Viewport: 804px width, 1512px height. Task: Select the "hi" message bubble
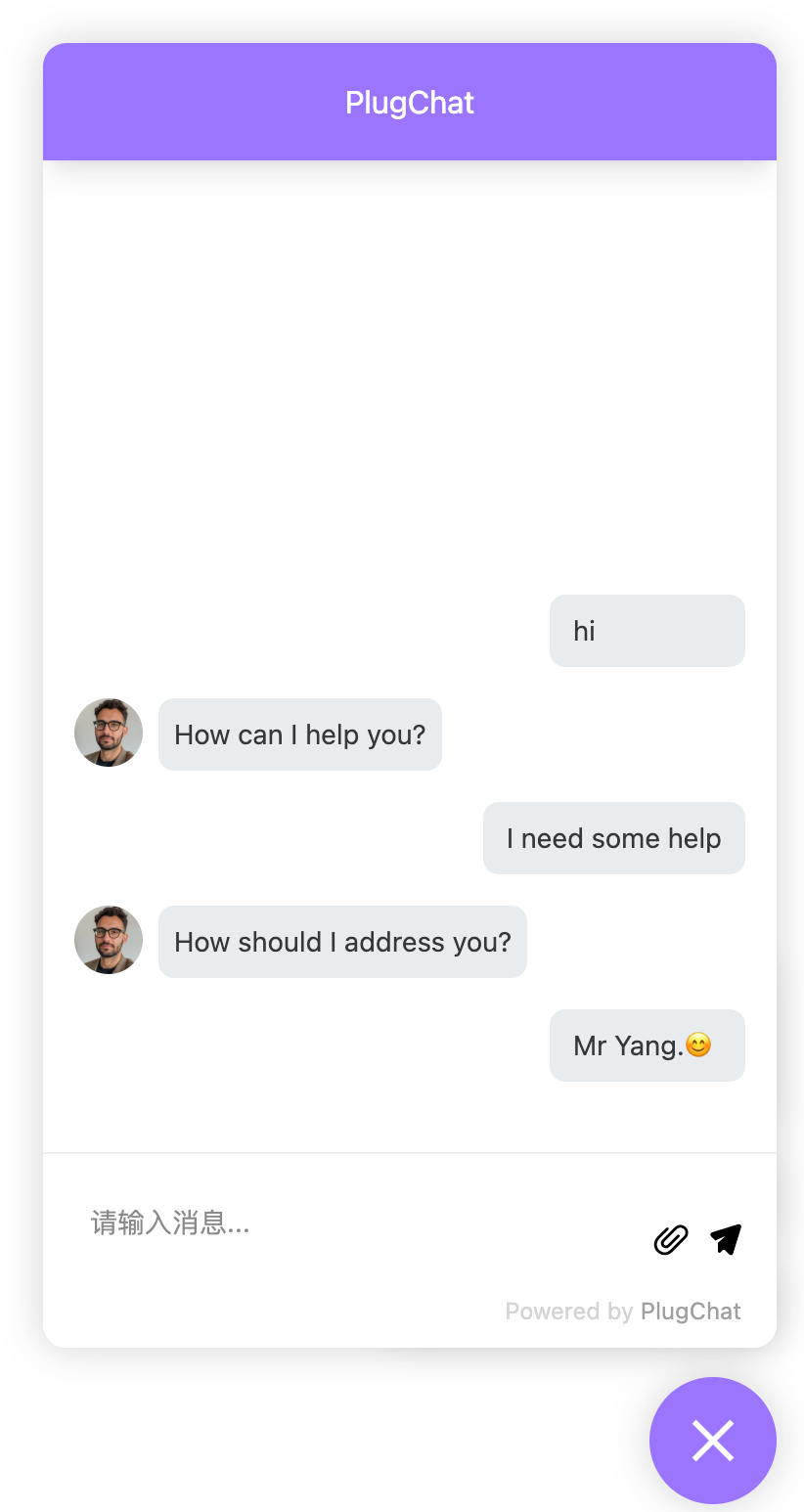pos(648,631)
